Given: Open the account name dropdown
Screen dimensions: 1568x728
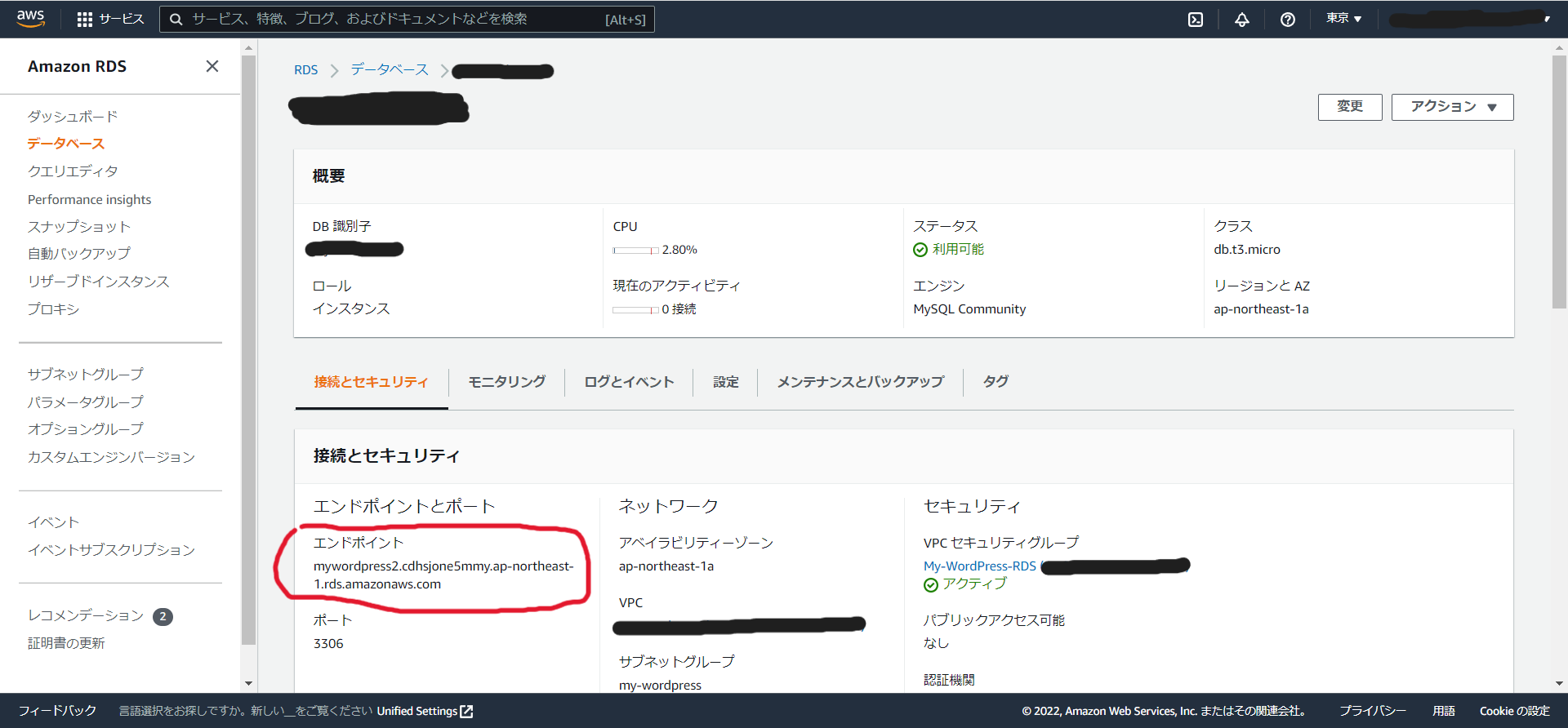Looking at the screenshot, I should coord(1470,19).
